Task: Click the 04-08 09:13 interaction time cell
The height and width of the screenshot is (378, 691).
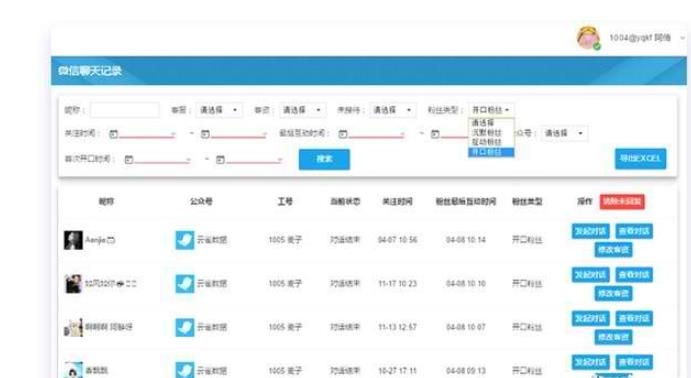Action: 466,371
